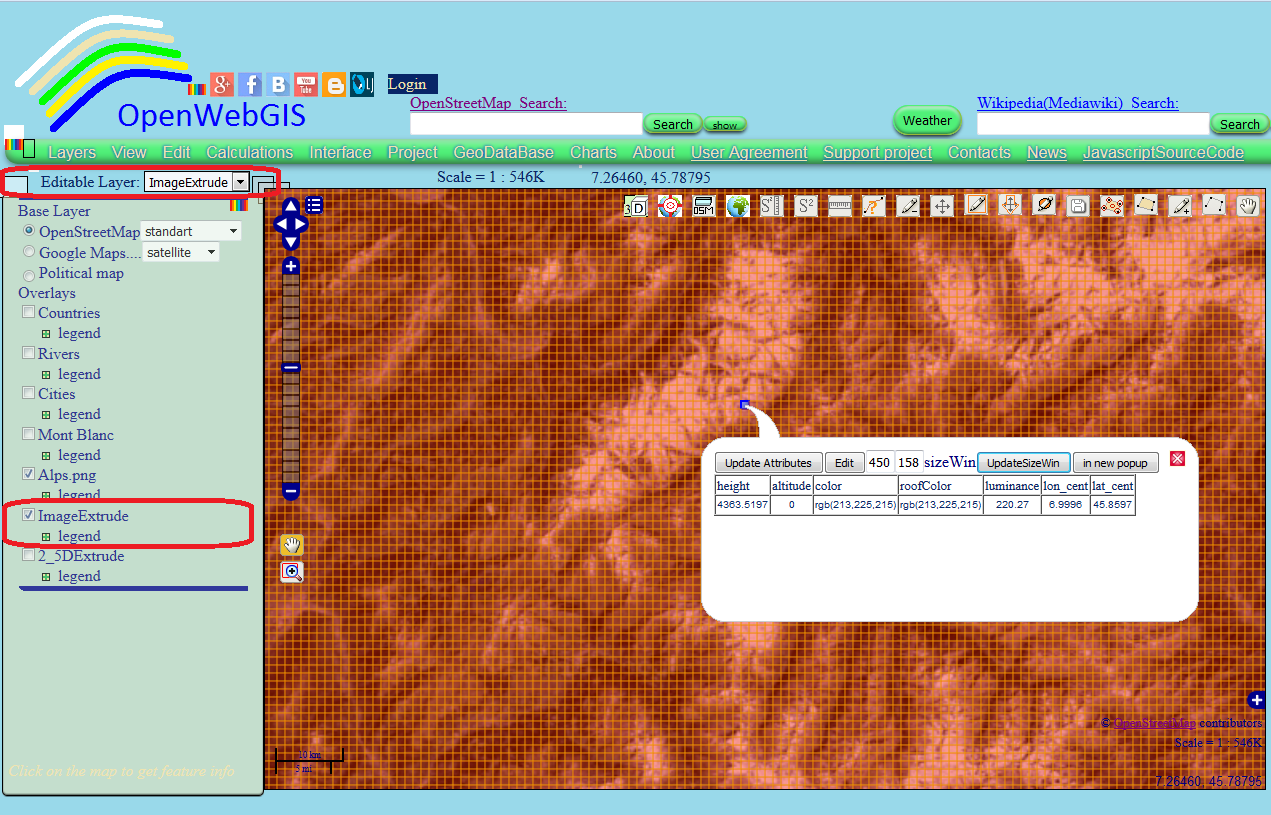The image size is (1271, 815).
Task: Click the Update Attributes button
Action: click(x=769, y=463)
